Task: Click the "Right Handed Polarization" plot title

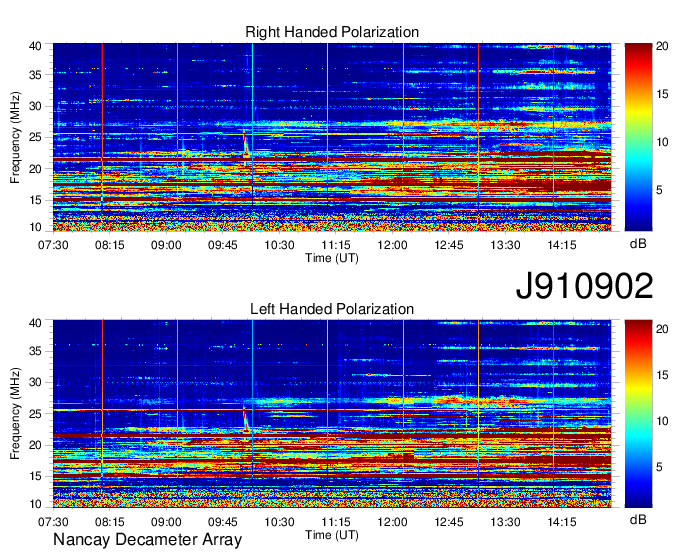Action: (332, 32)
